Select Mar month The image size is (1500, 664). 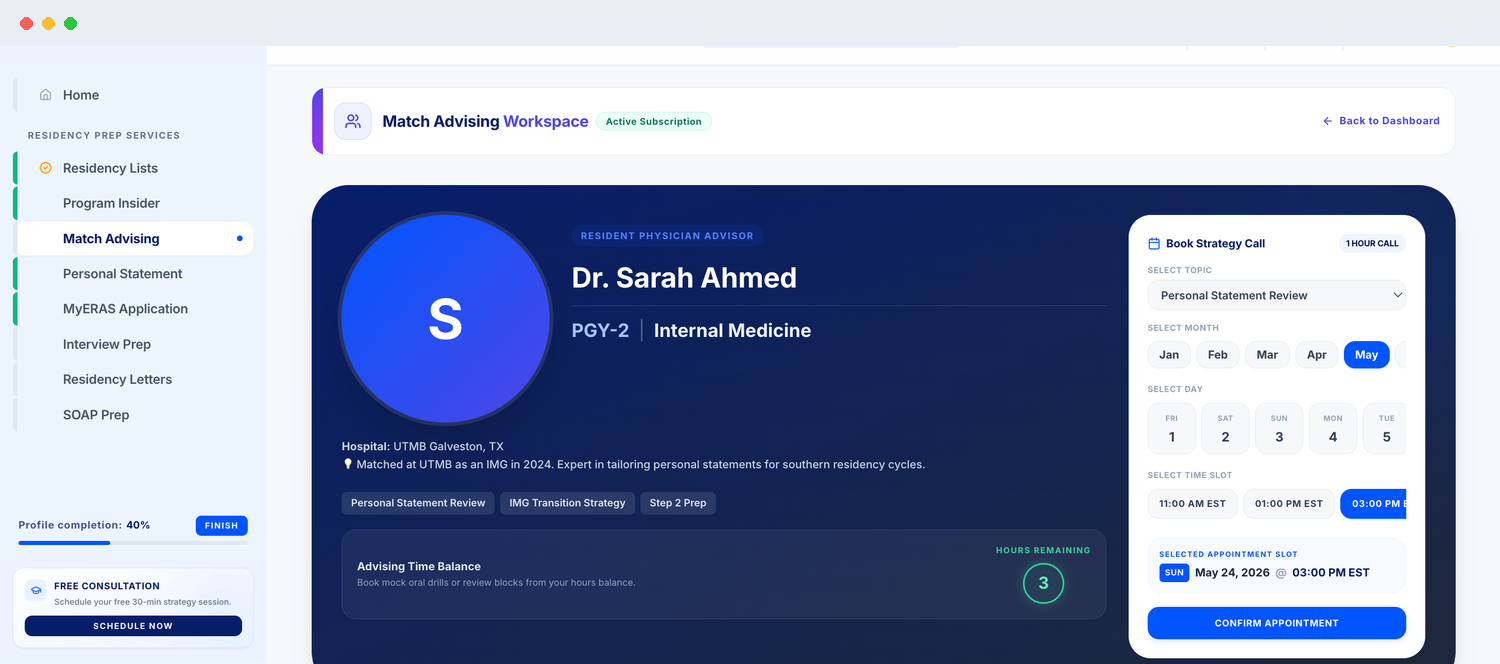[1267, 355]
